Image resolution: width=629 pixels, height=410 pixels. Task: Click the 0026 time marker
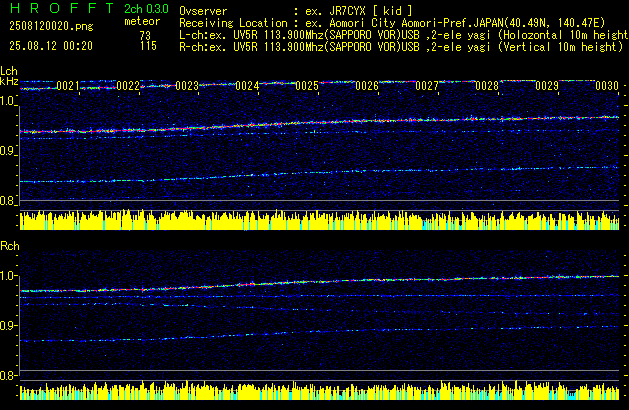tap(367, 86)
